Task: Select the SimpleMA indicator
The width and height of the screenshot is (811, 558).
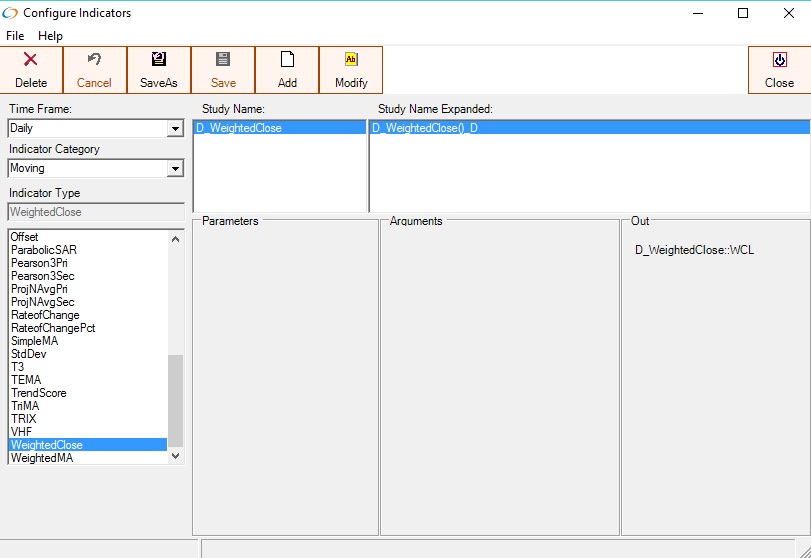Action: click(x=34, y=341)
